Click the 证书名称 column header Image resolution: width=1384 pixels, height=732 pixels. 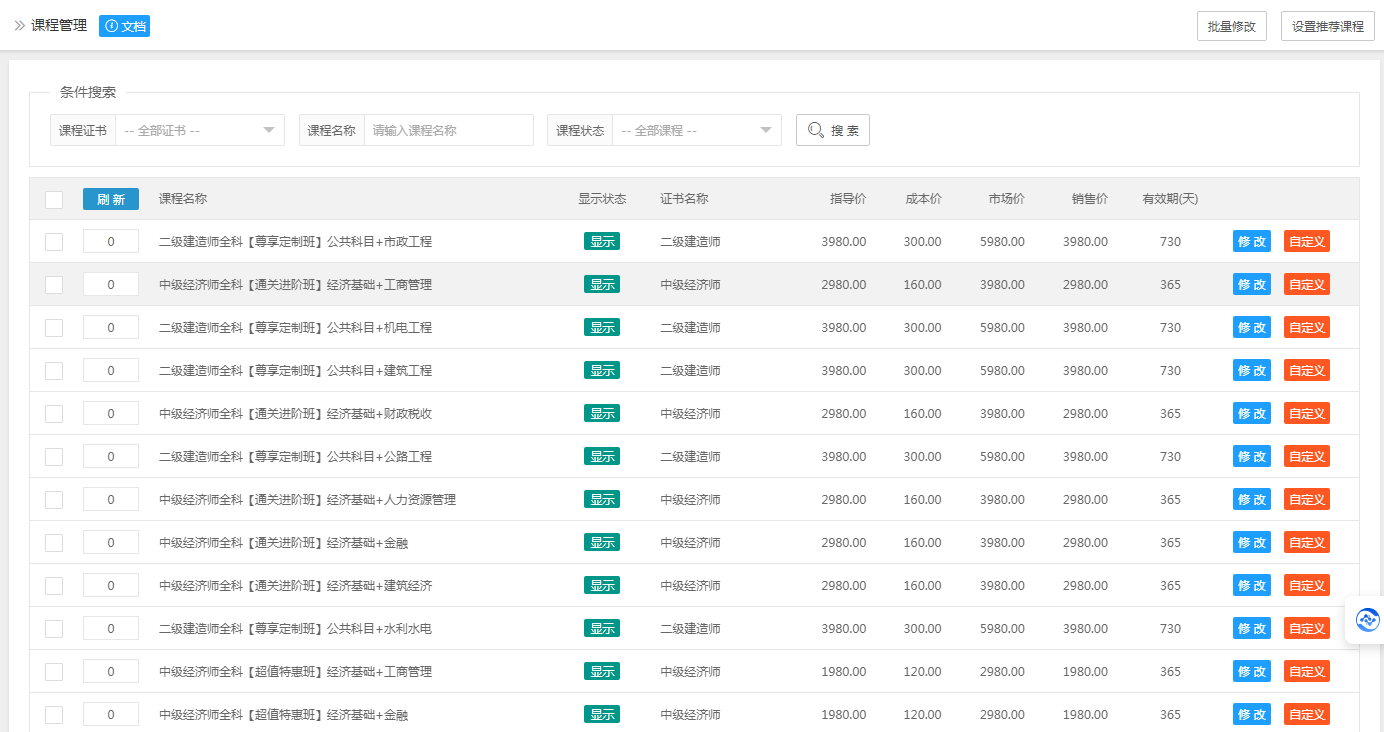684,199
